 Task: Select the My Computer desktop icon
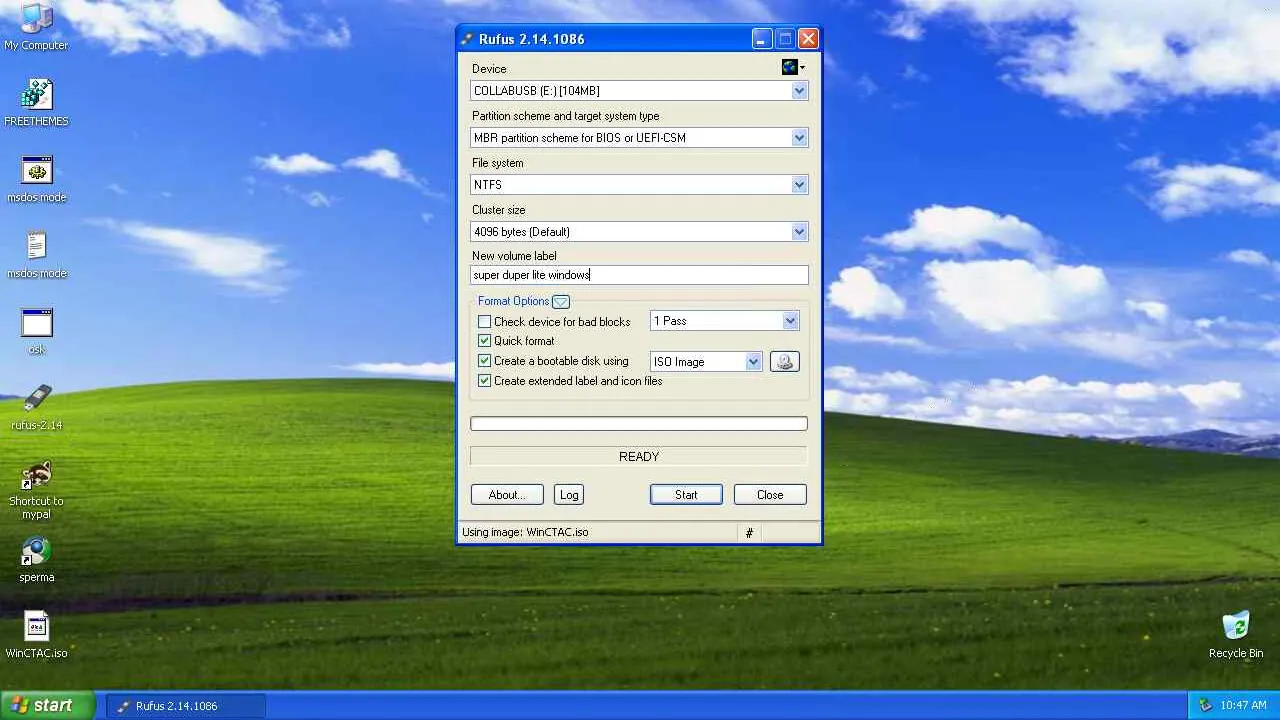coord(36,27)
